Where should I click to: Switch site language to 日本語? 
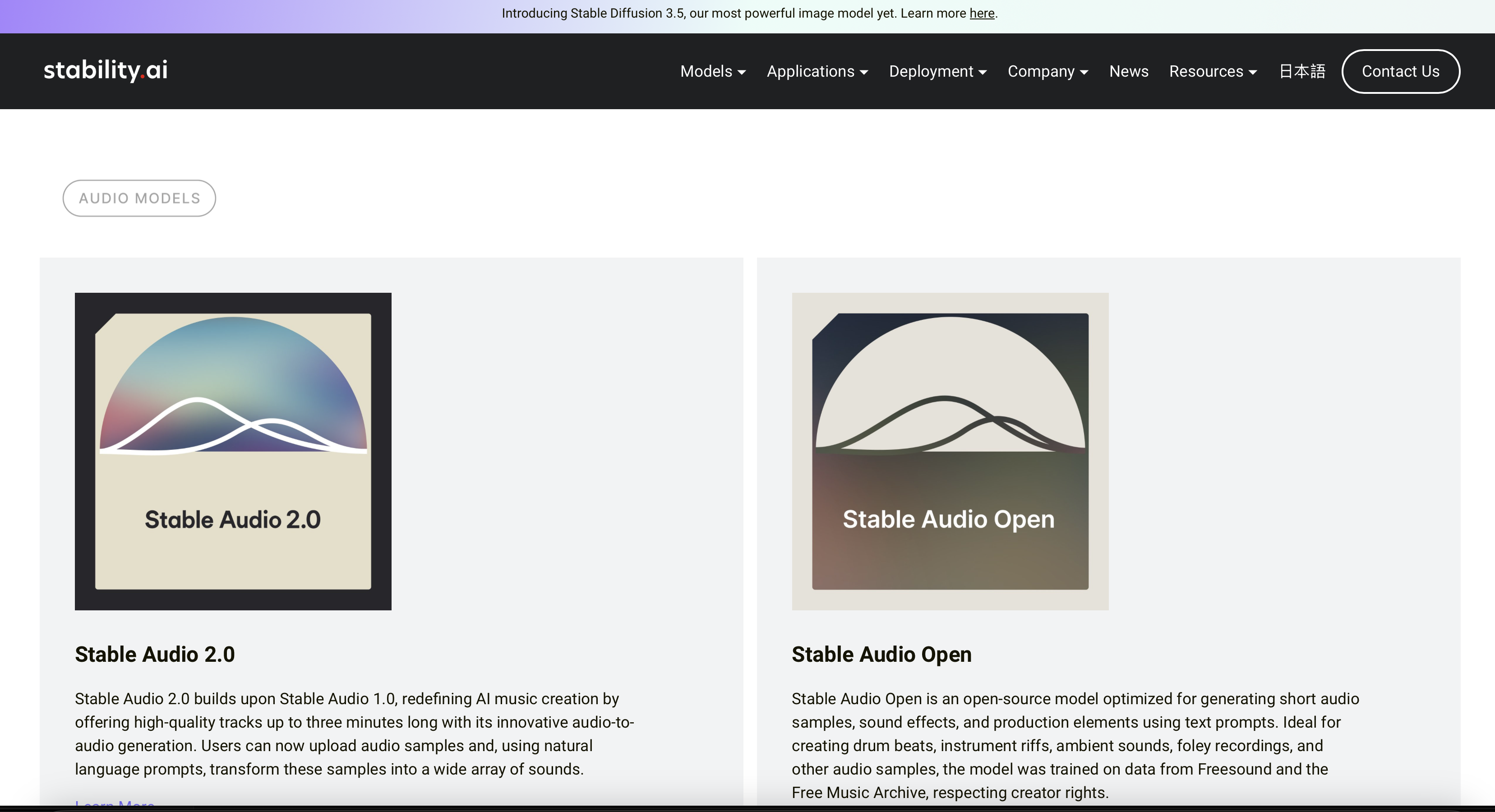click(x=1301, y=71)
